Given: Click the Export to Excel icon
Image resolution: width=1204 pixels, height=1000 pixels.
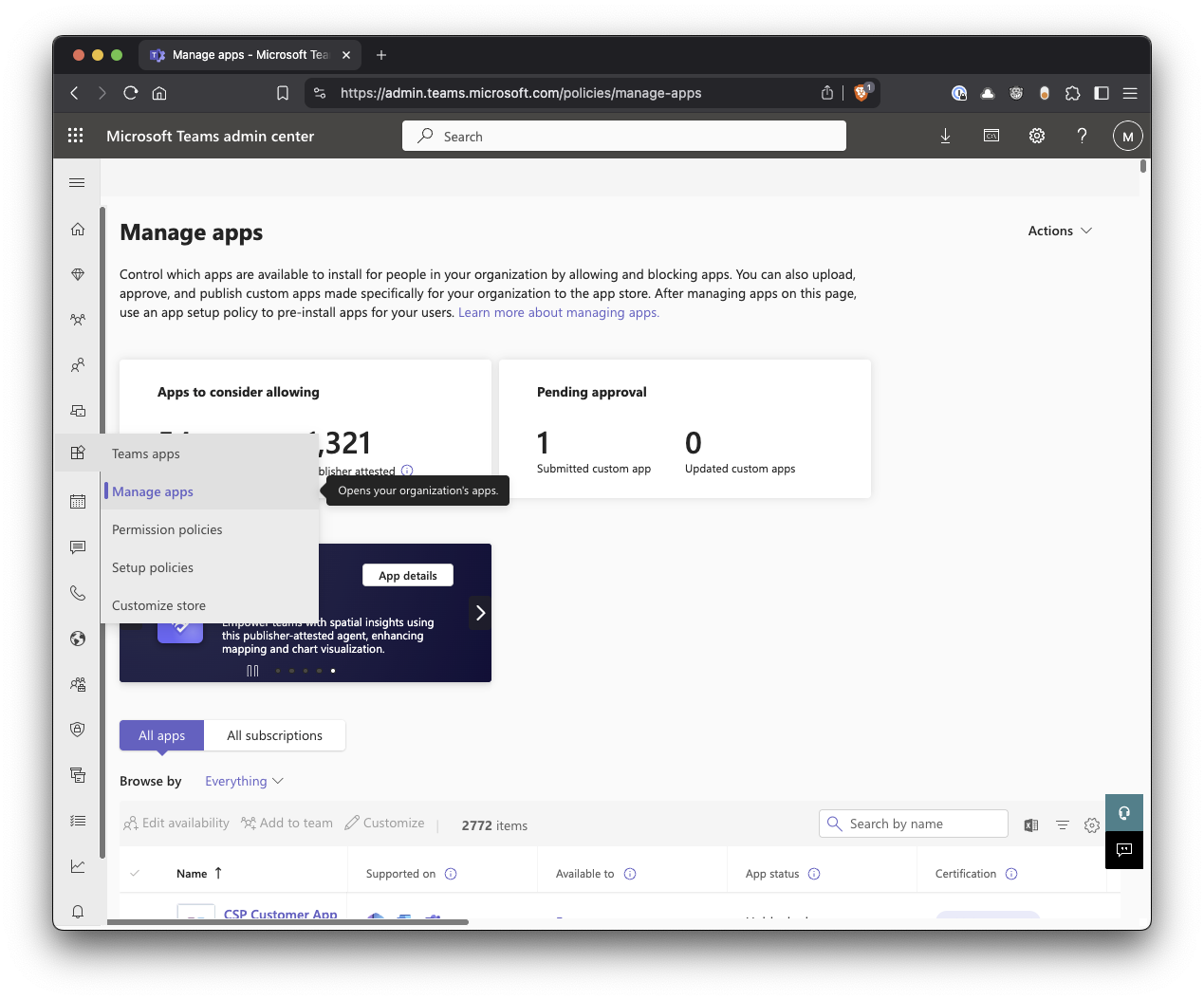Looking at the screenshot, I should coord(1031,825).
